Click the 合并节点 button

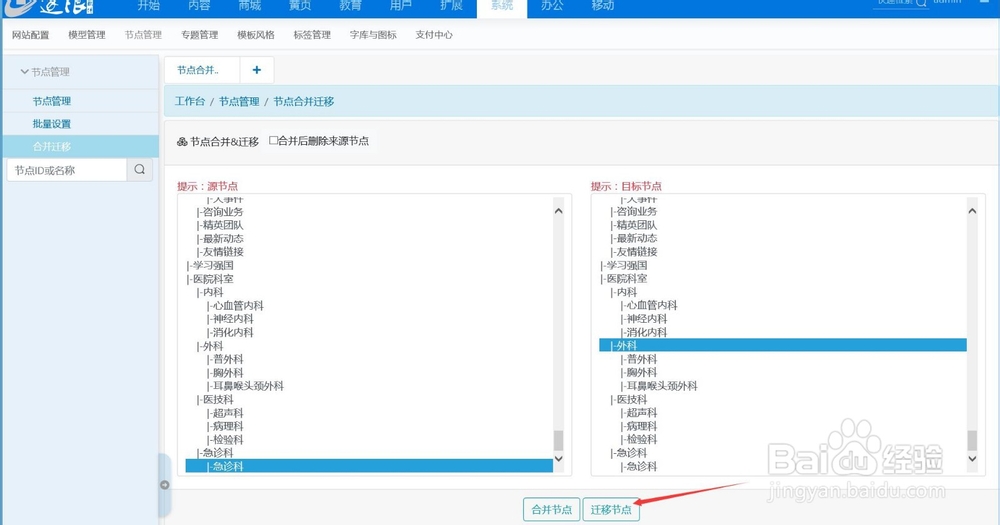552,510
